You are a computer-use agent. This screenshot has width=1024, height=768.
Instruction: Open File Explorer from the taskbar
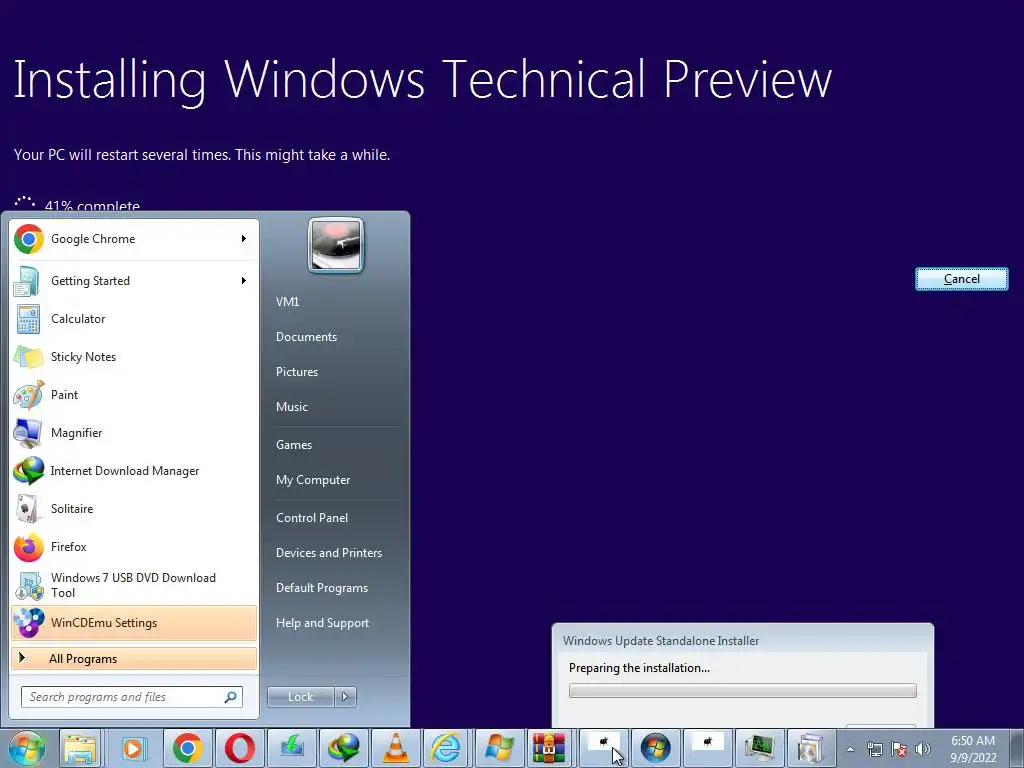coord(80,748)
